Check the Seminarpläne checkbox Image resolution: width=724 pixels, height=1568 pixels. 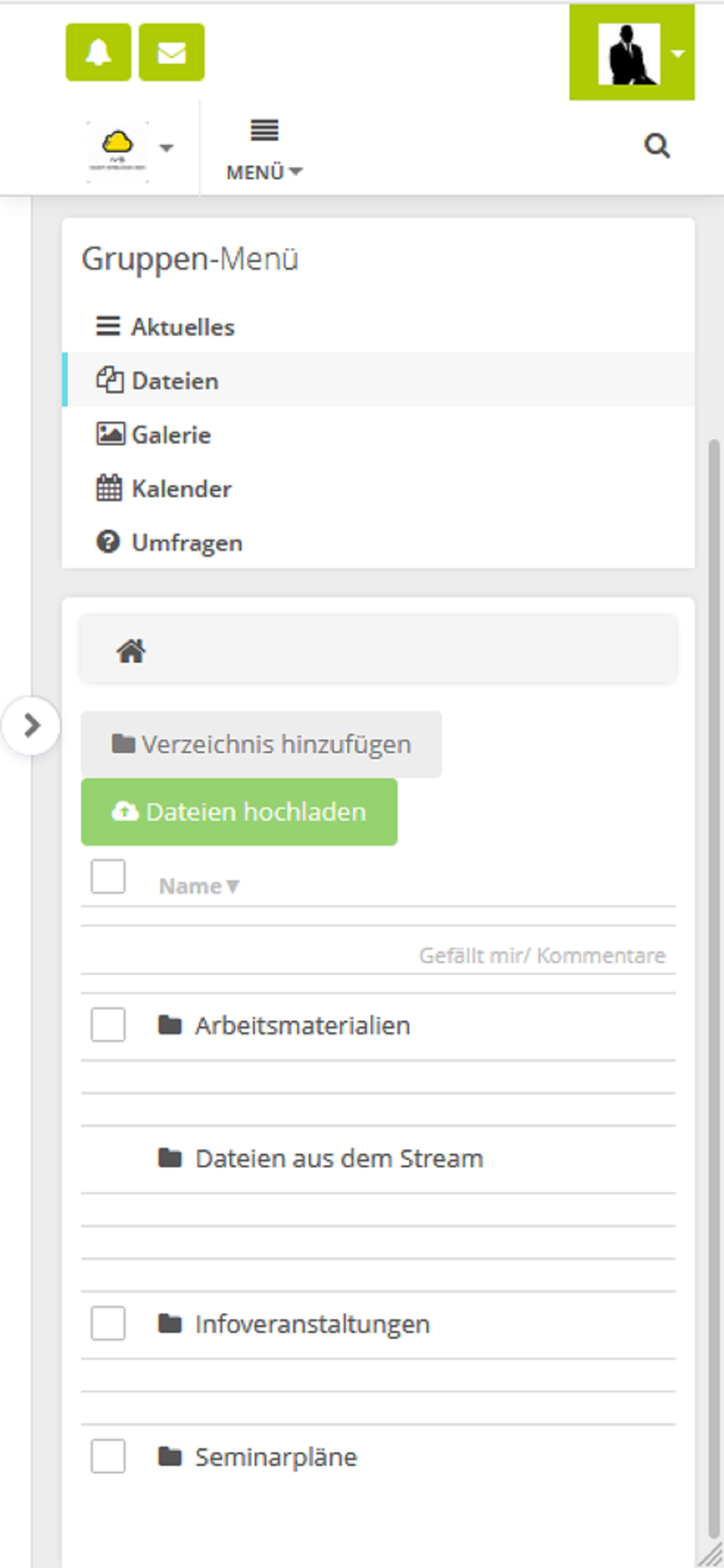coord(108,1456)
